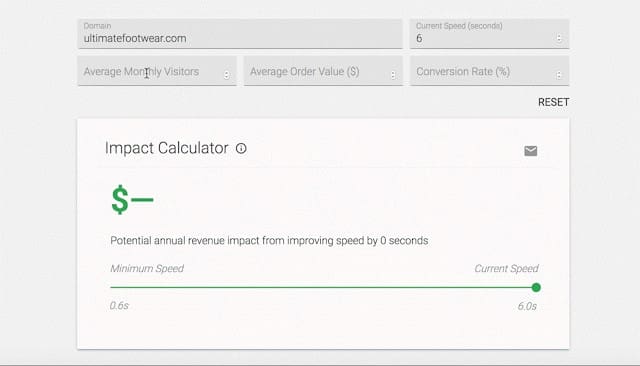Click the green speed slider handle
This screenshot has width=640, height=366.
(x=536, y=288)
